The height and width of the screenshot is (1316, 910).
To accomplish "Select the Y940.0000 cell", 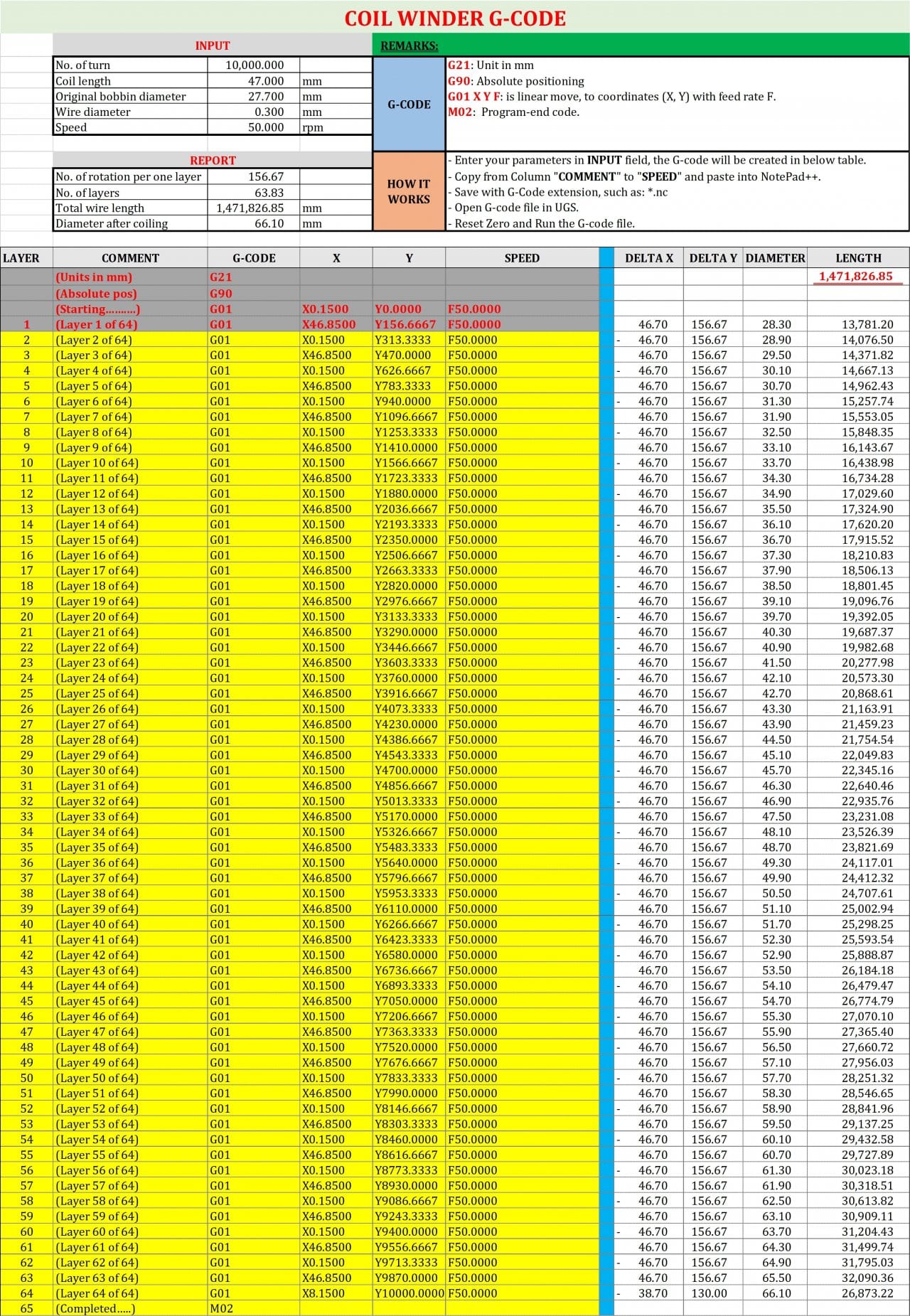I will click(409, 401).
